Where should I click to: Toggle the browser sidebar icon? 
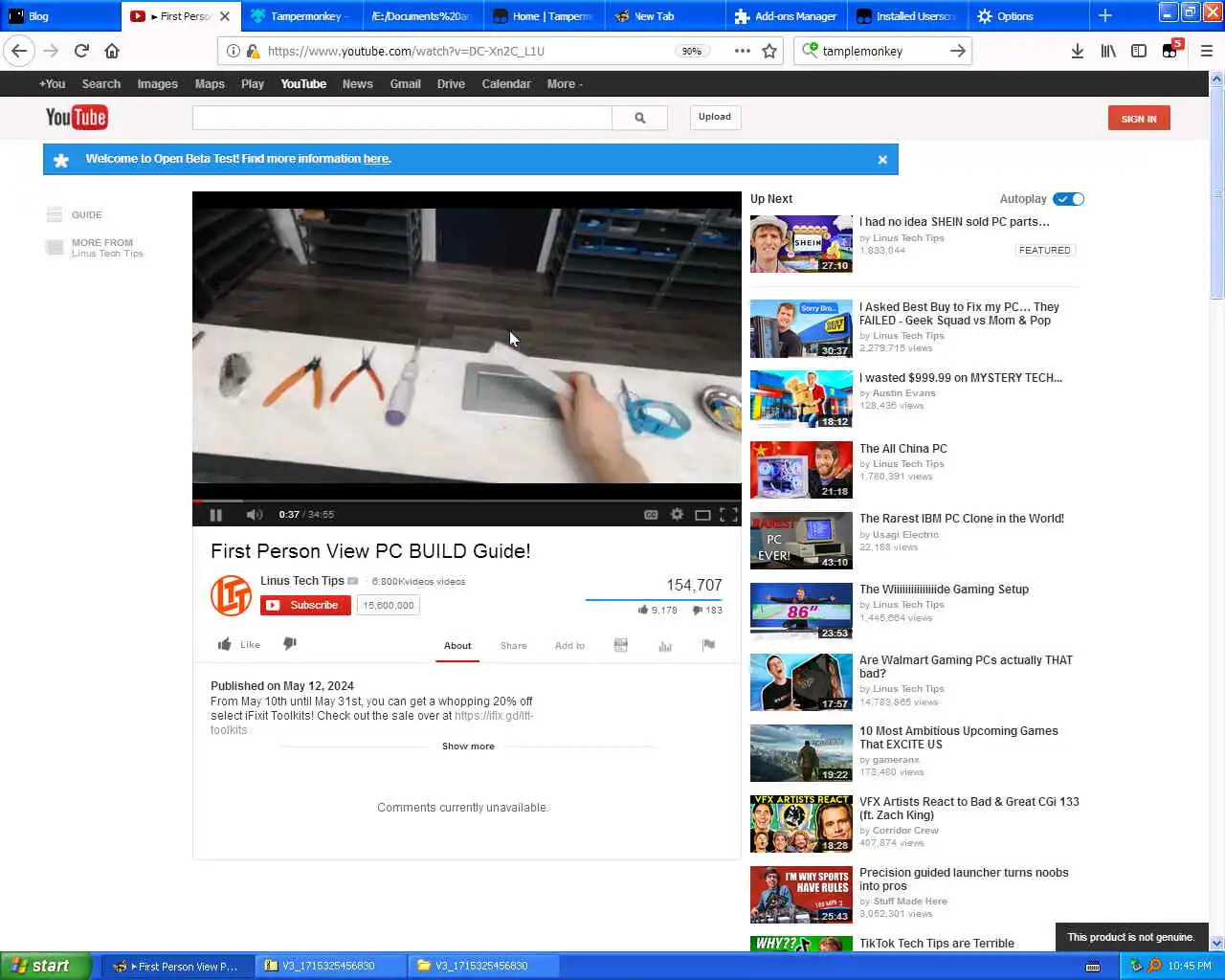pos(1139,51)
